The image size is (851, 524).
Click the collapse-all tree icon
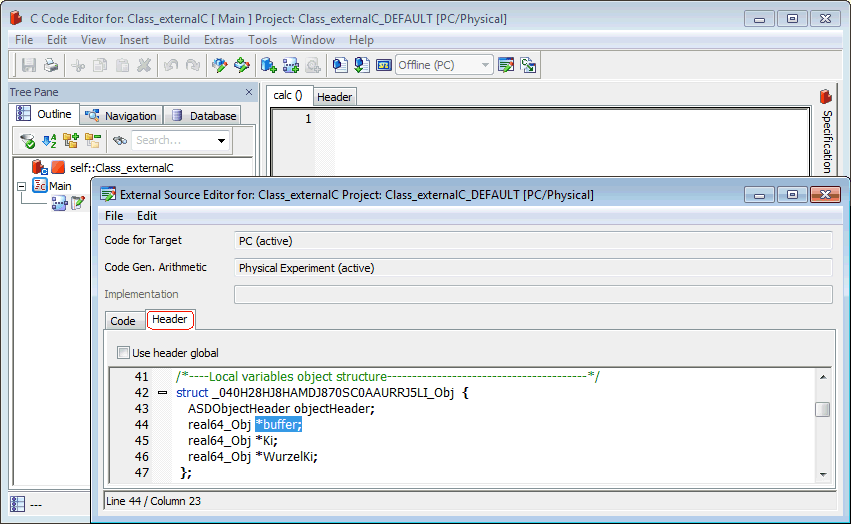93,141
